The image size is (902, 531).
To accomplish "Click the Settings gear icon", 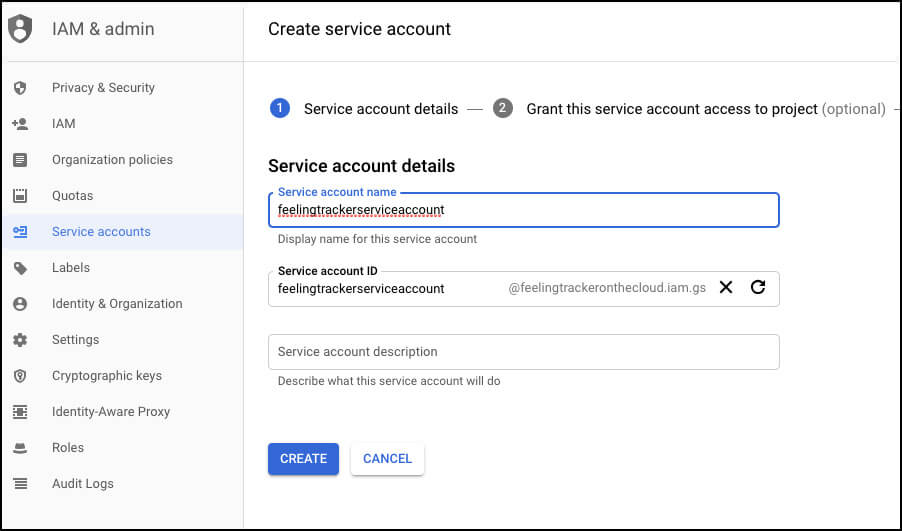I will pyautogui.click(x=20, y=340).
